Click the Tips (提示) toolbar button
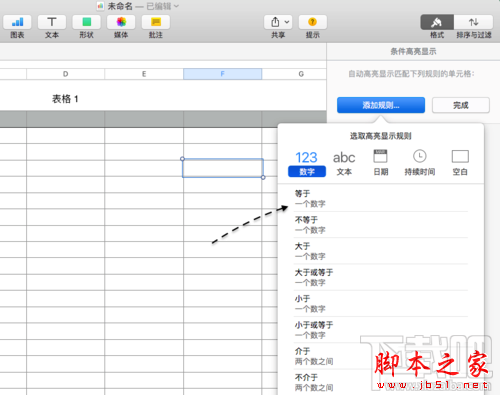The height and width of the screenshot is (396, 500). coord(313,22)
